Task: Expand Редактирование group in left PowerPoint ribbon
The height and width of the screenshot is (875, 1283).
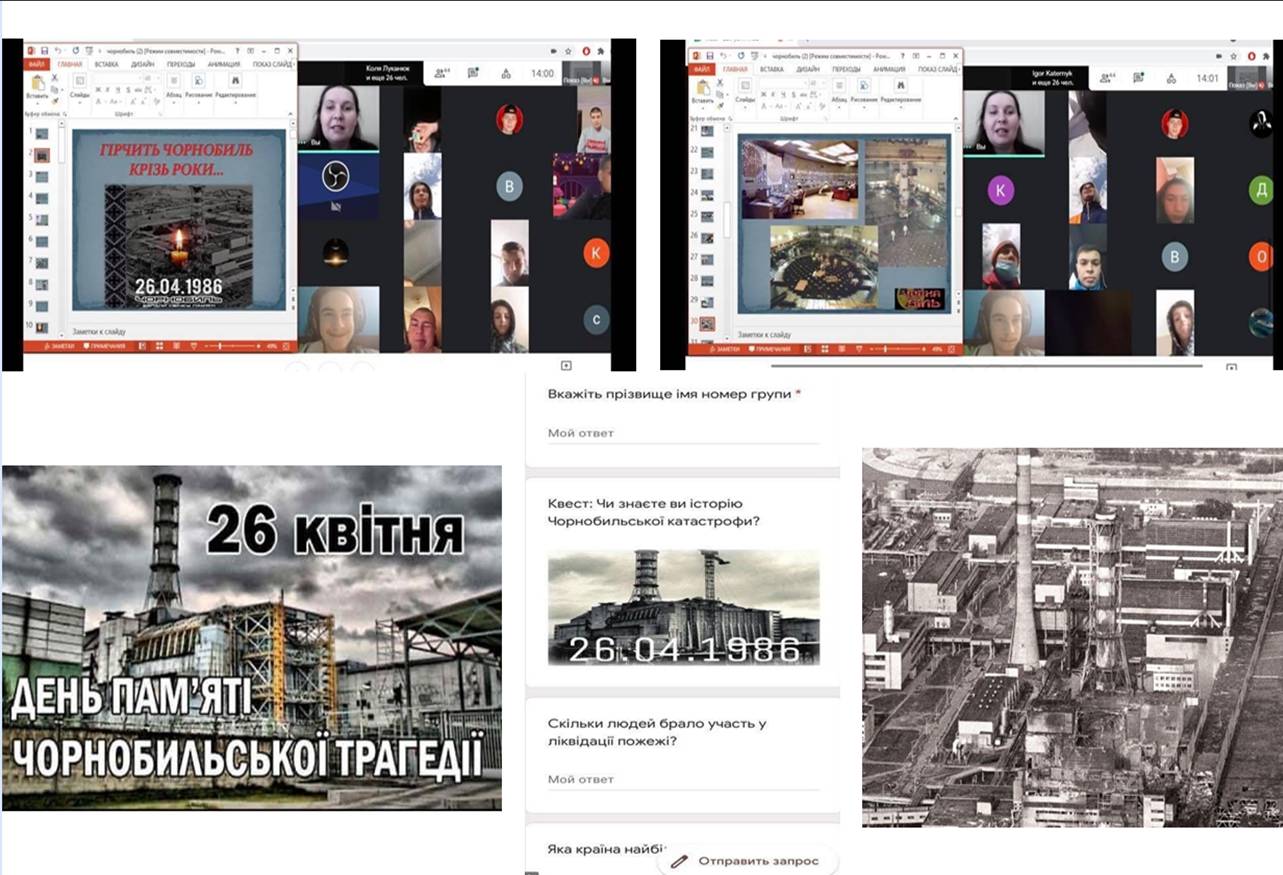Action: [x=236, y=85]
